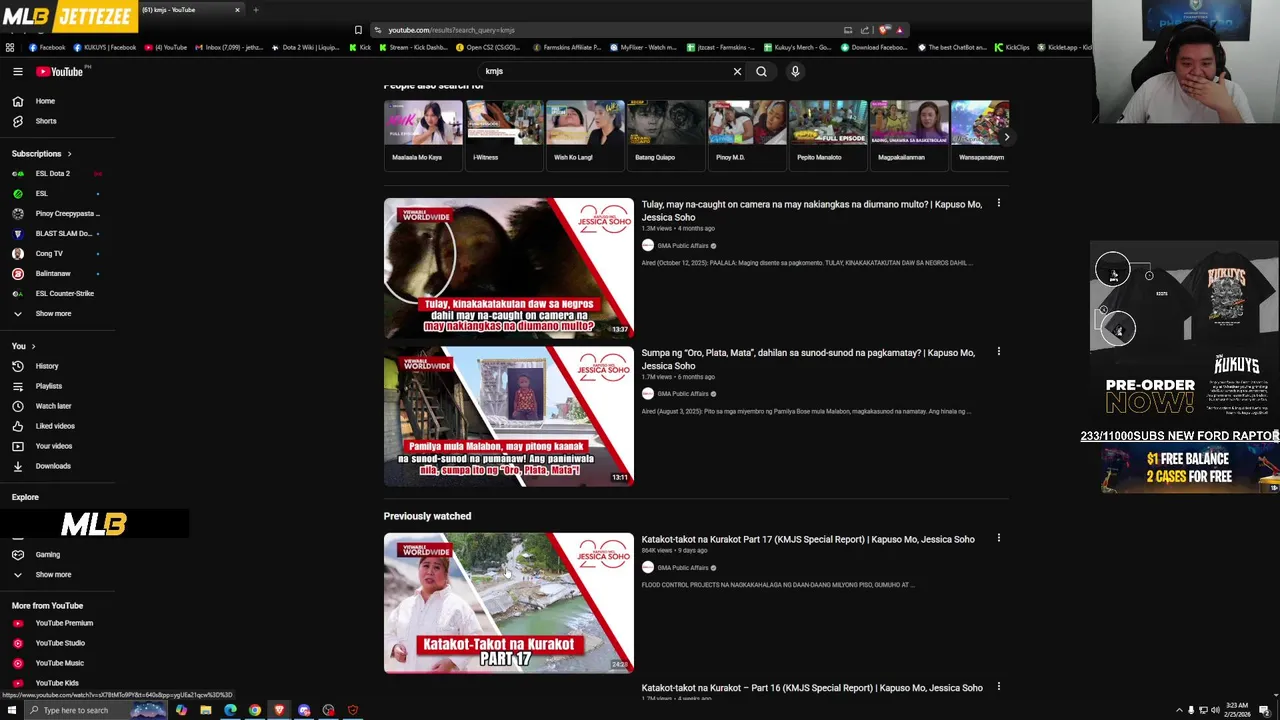
Task: Expand the You section chevron
Action: tap(33, 346)
